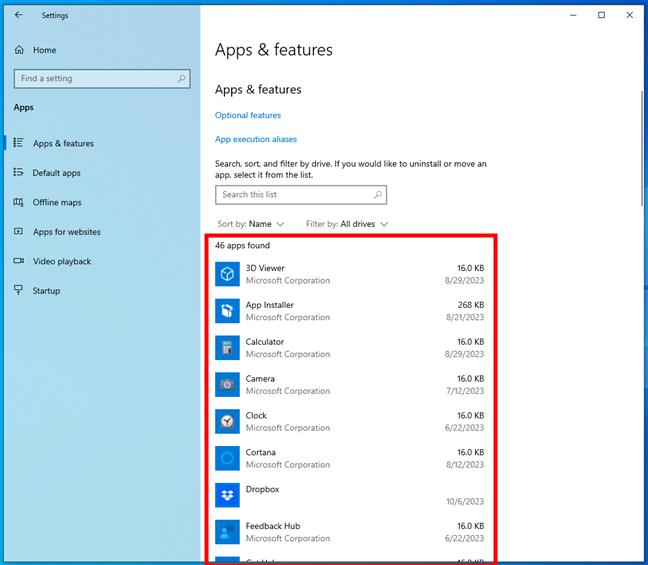Navigate to Video playback settings
Viewport: 648px width, 565px height.
[62, 261]
